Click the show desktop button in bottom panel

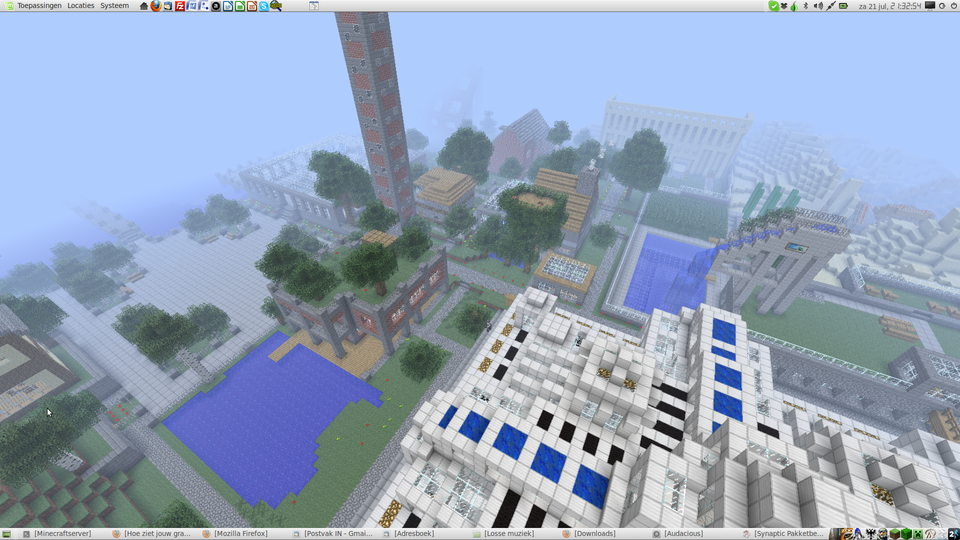point(7,534)
